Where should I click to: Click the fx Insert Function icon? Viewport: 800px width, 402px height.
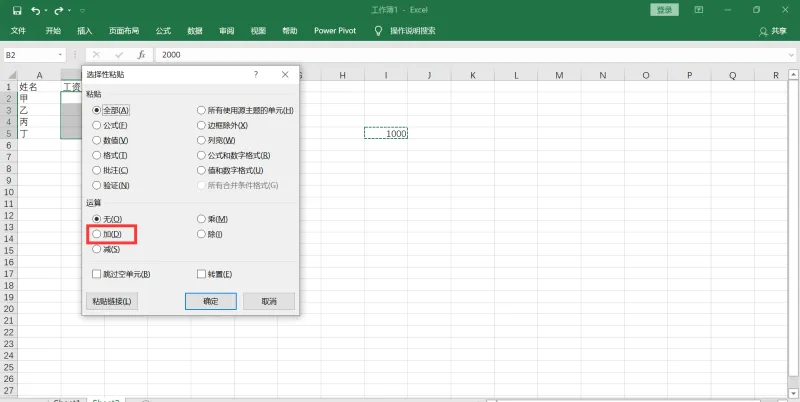[x=141, y=55]
